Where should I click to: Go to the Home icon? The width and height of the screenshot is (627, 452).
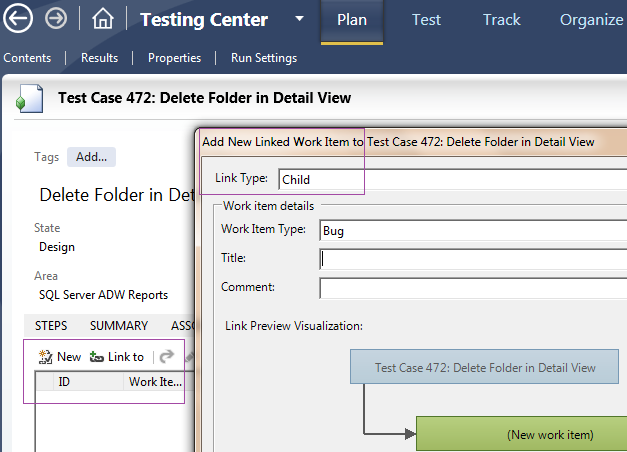coord(102,19)
